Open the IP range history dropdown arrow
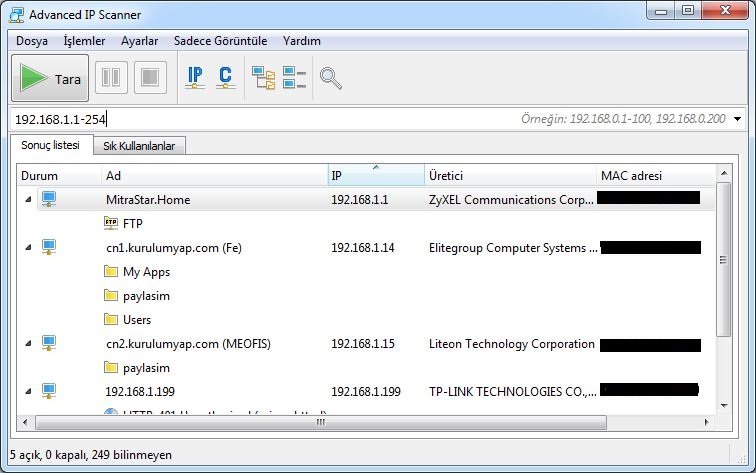756x473 pixels. tap(737, 119)
